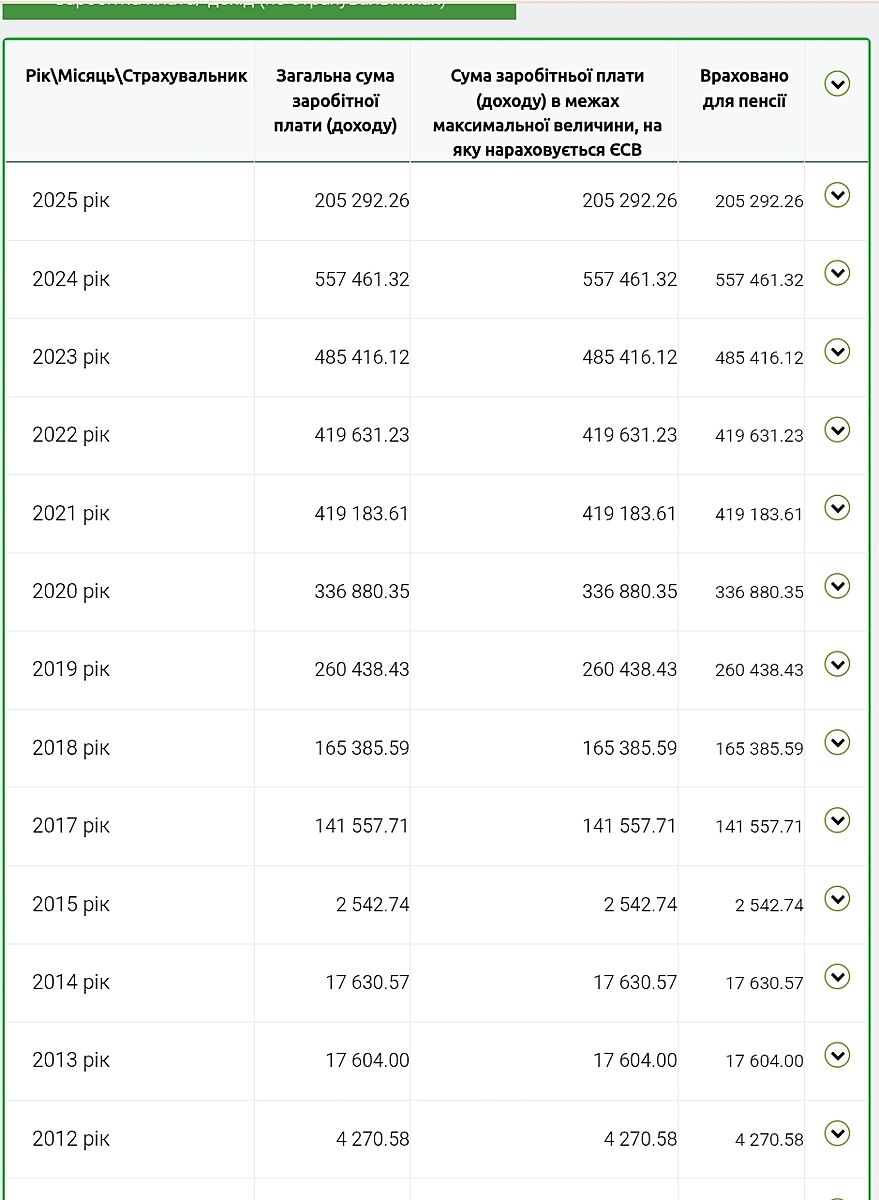879x1200 pixels.
Task: Expand all rows using header chevron
Action: tap(837, 84)
